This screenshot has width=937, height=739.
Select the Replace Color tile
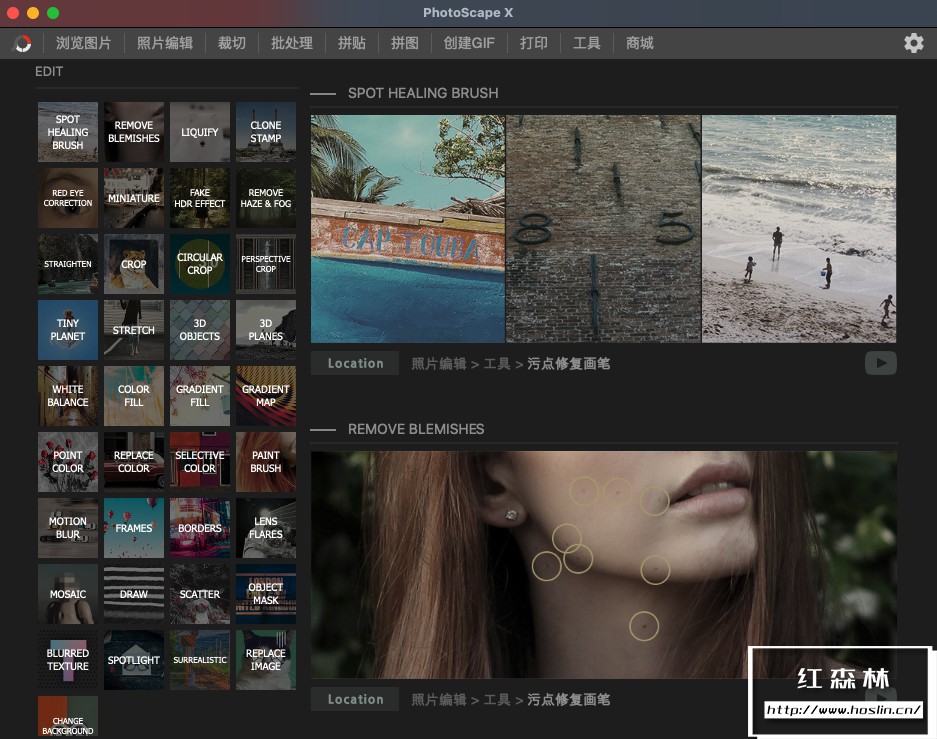134,462
